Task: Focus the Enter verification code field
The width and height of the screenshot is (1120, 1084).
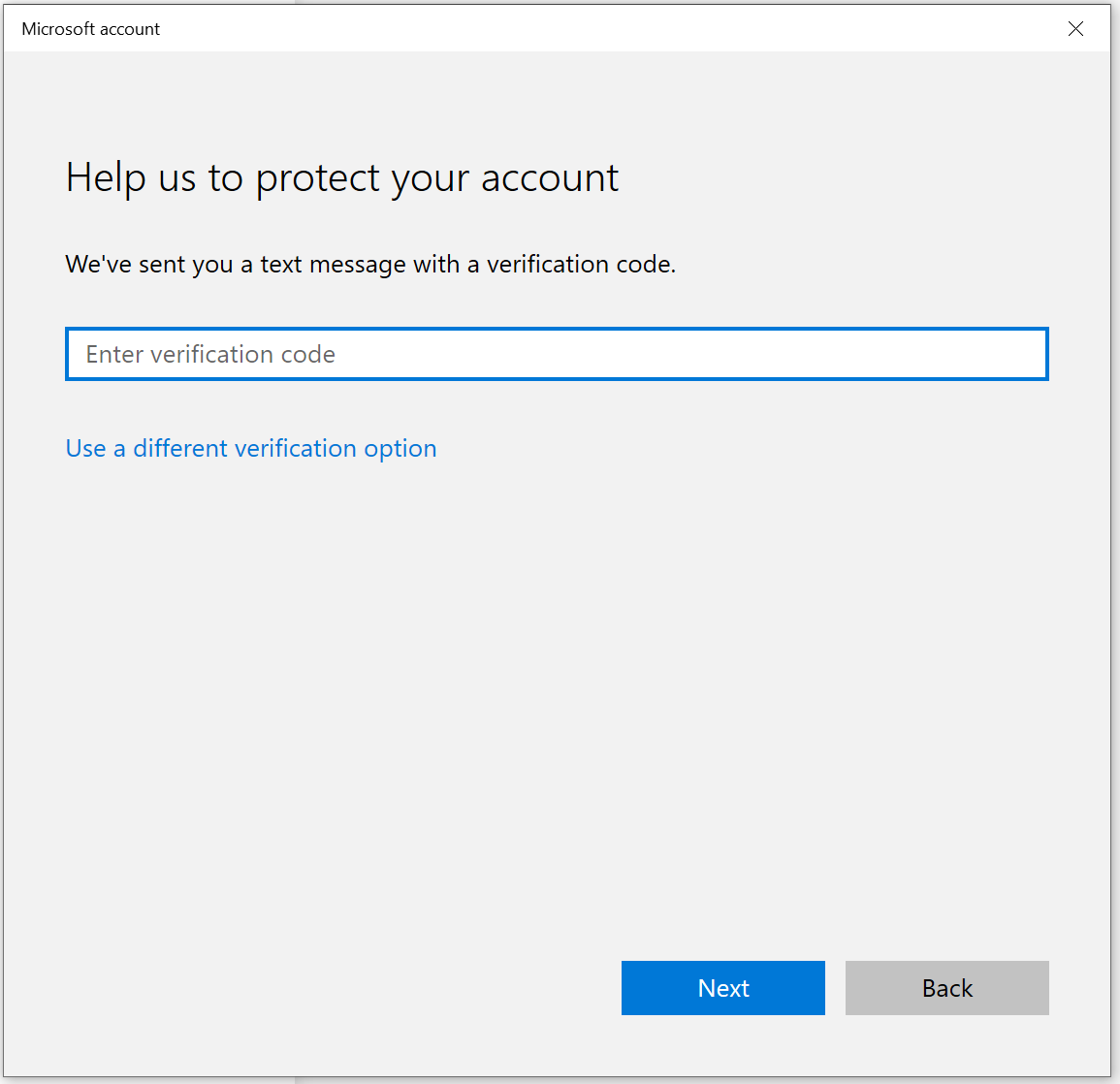Action: (557, 354)
